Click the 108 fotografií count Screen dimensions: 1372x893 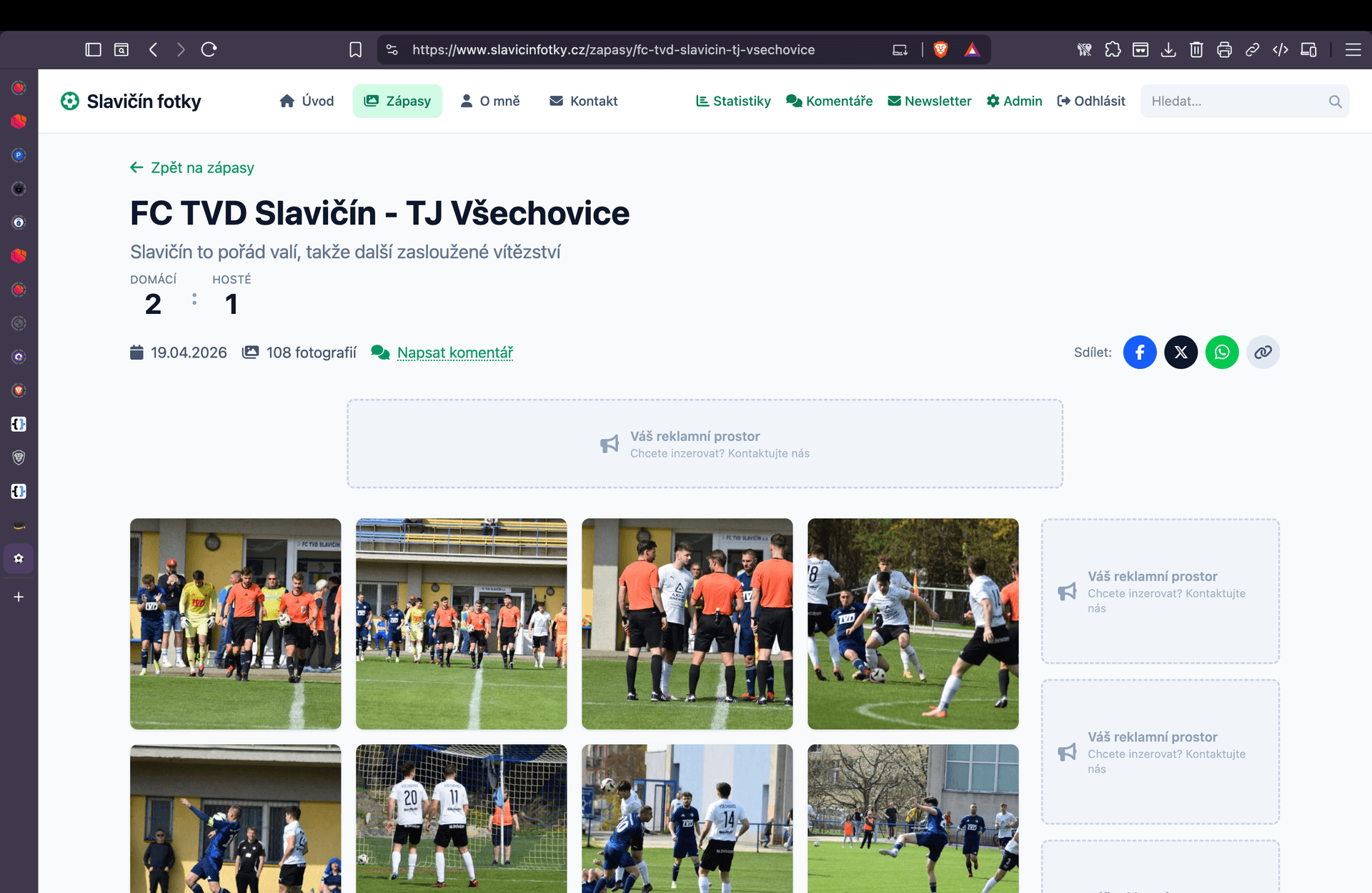point(312,352)
